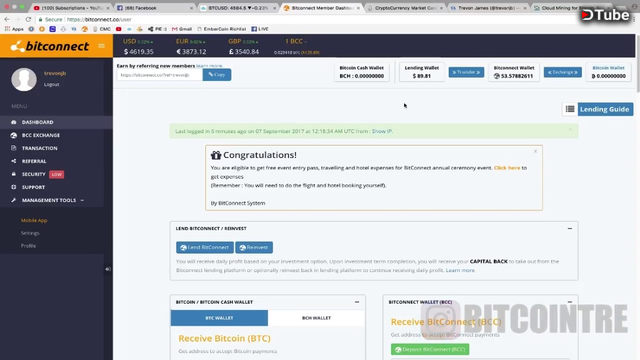Open the Facebook LIVE bookmark

(260, 29)
